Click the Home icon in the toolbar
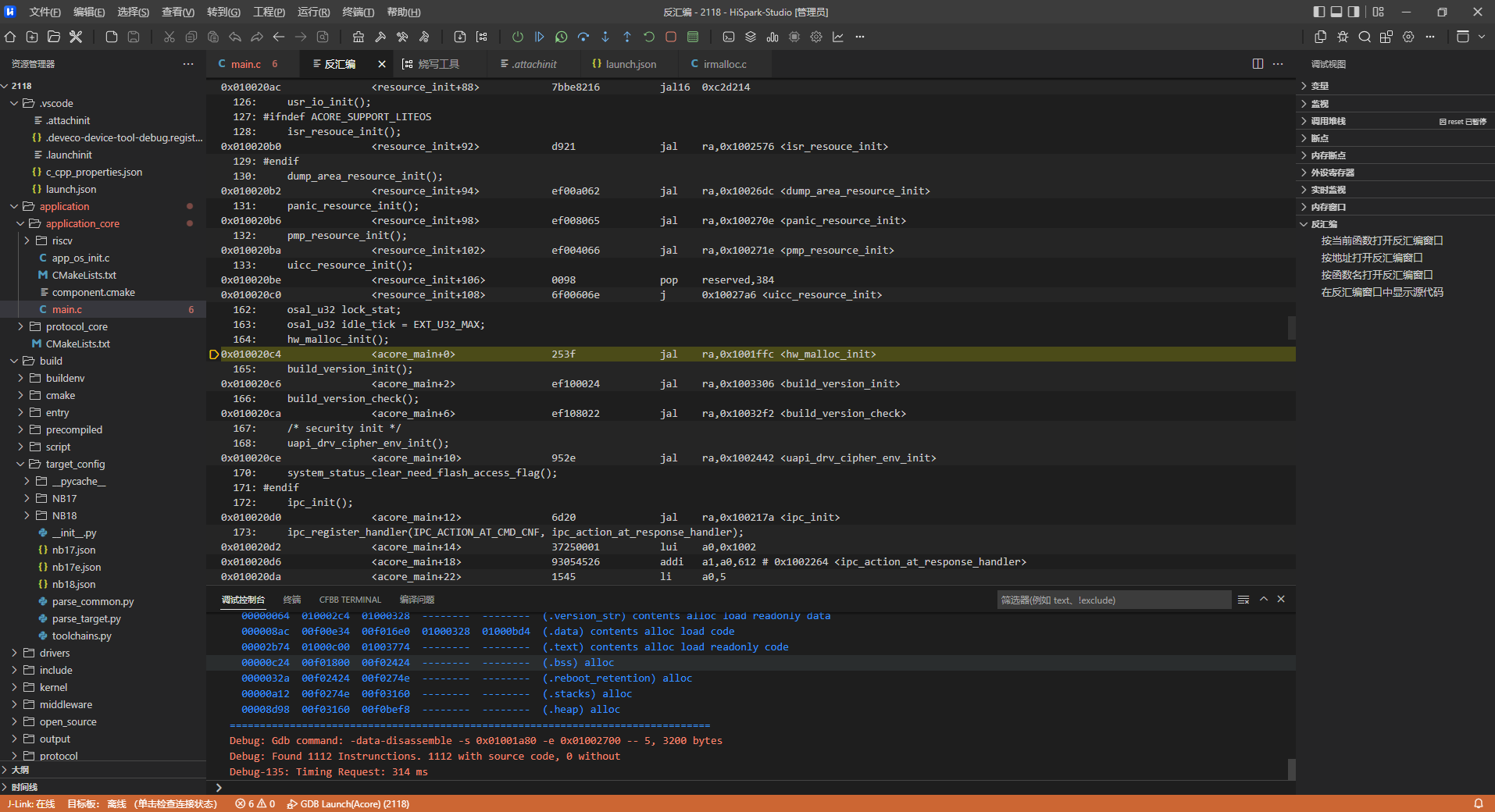1495x812 pixels. click(x=10, y=37)
